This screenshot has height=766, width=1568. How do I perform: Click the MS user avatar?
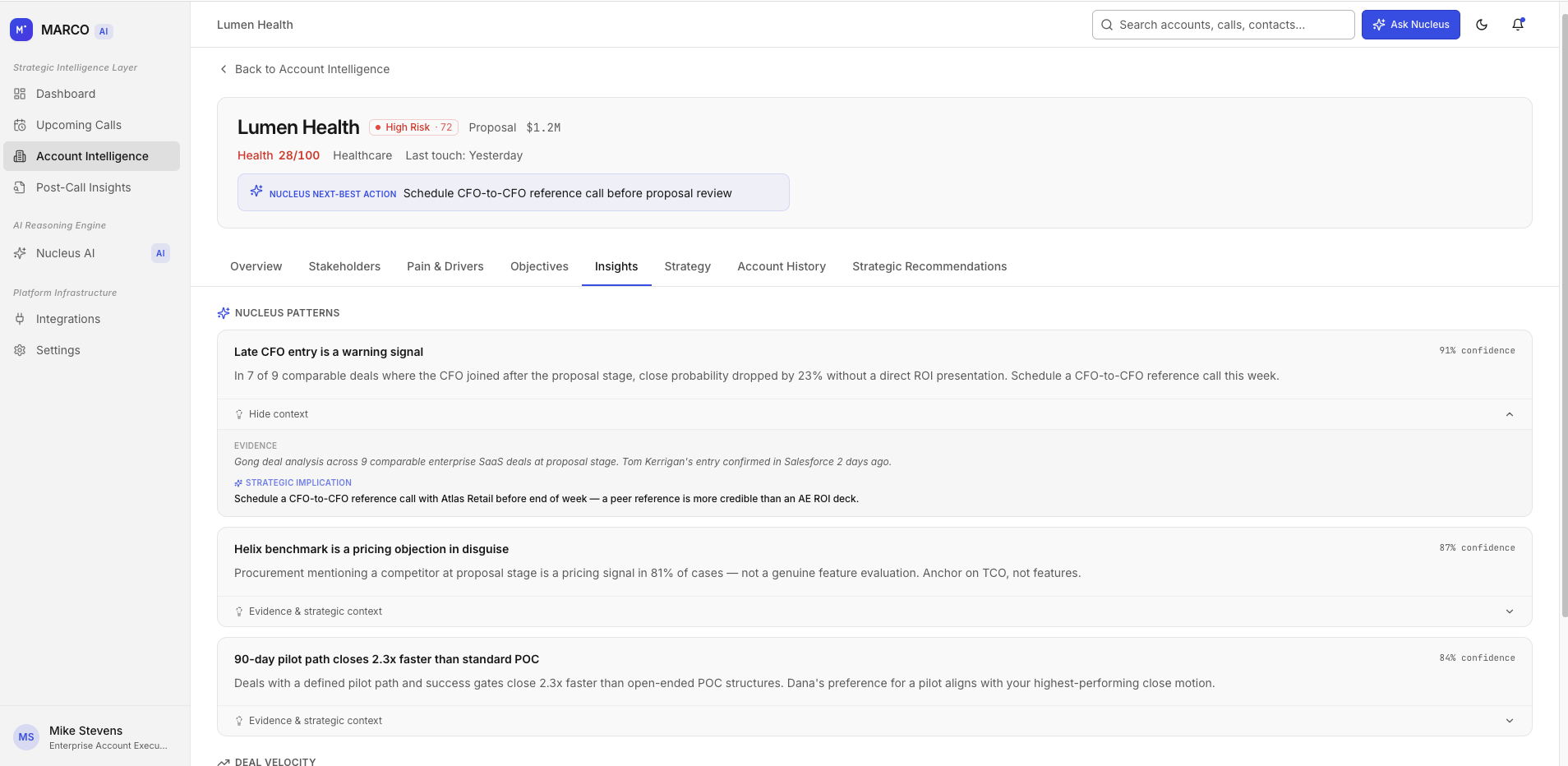click(x=26, y=737)
